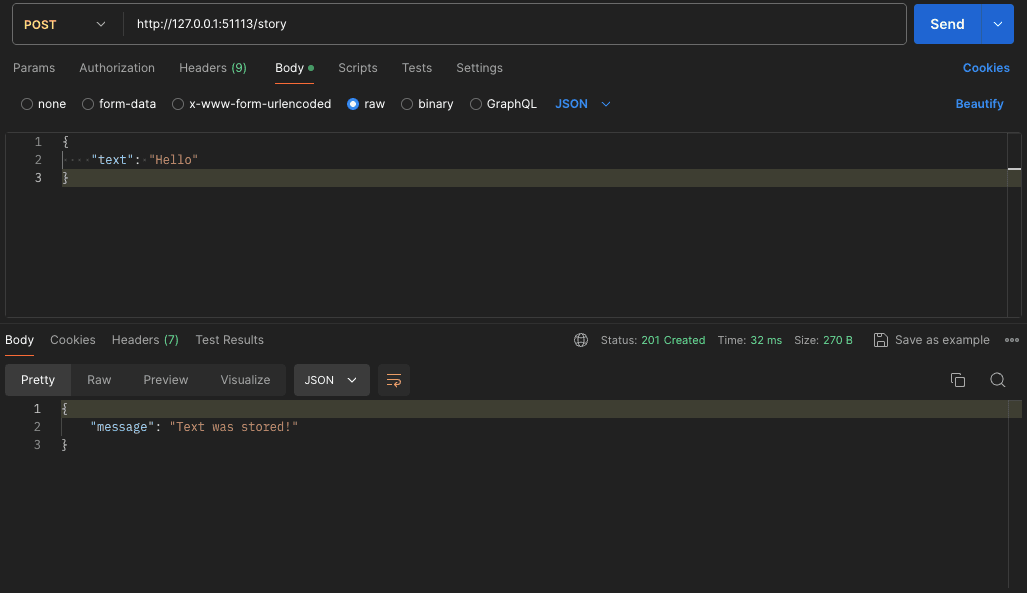Viewport: 1027px width, 593px height.
Task: Select the response Body tab
Action: tap(20, 340)
